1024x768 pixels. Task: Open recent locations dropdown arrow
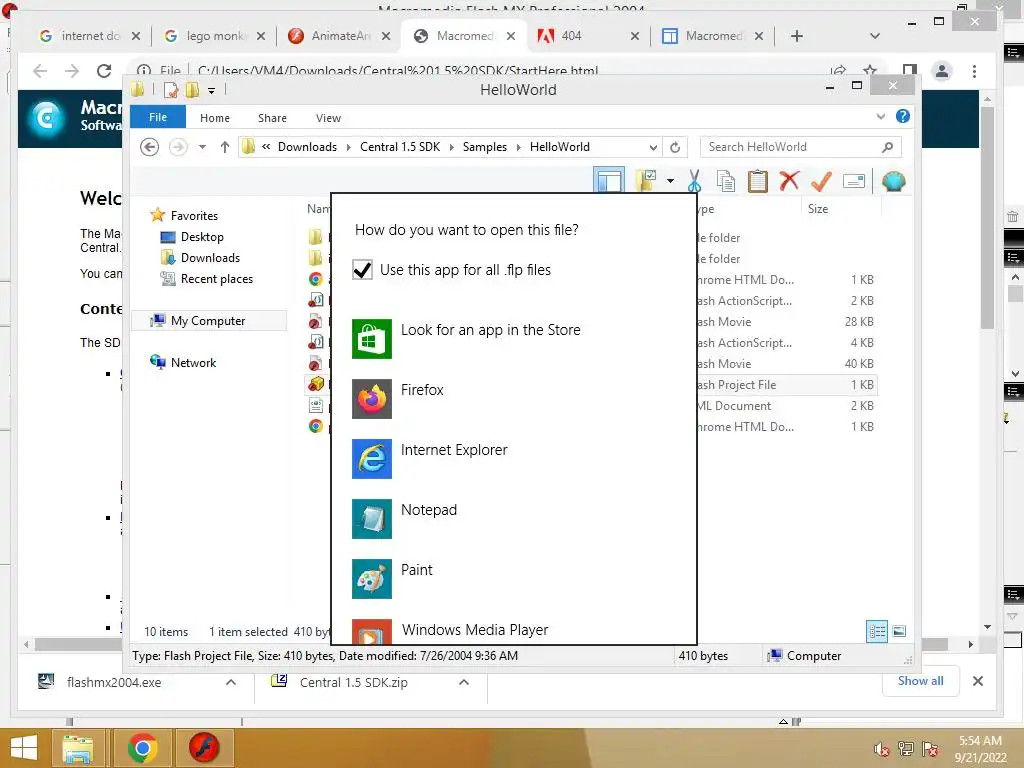(202, 147)
